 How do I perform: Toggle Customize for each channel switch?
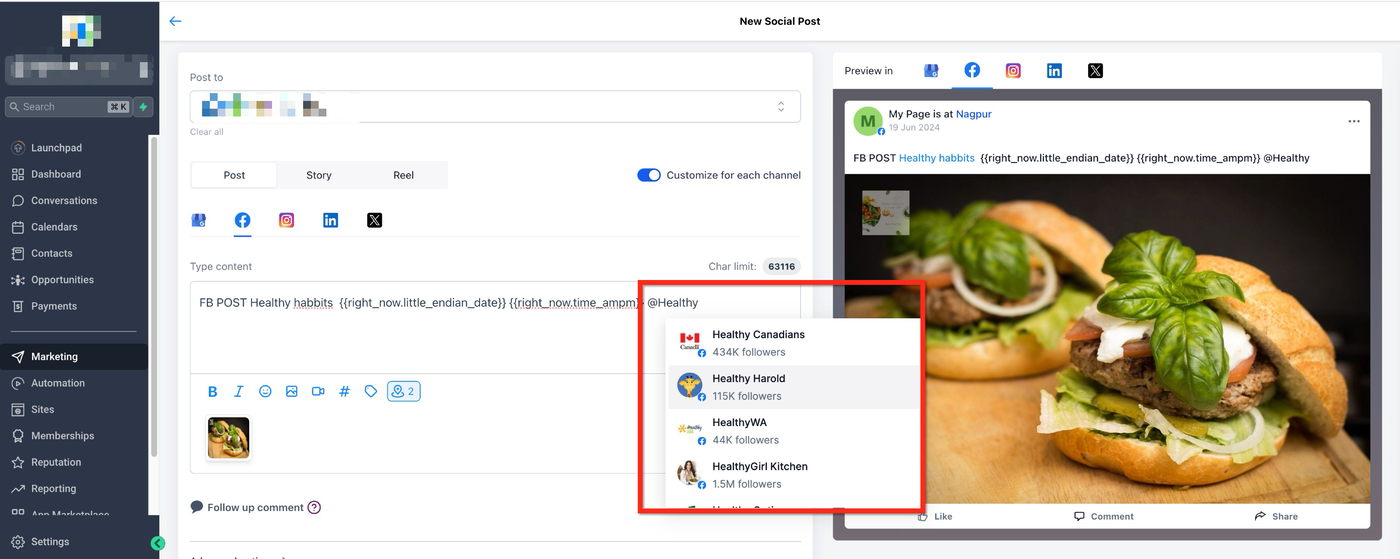click(x=649, y=175)
